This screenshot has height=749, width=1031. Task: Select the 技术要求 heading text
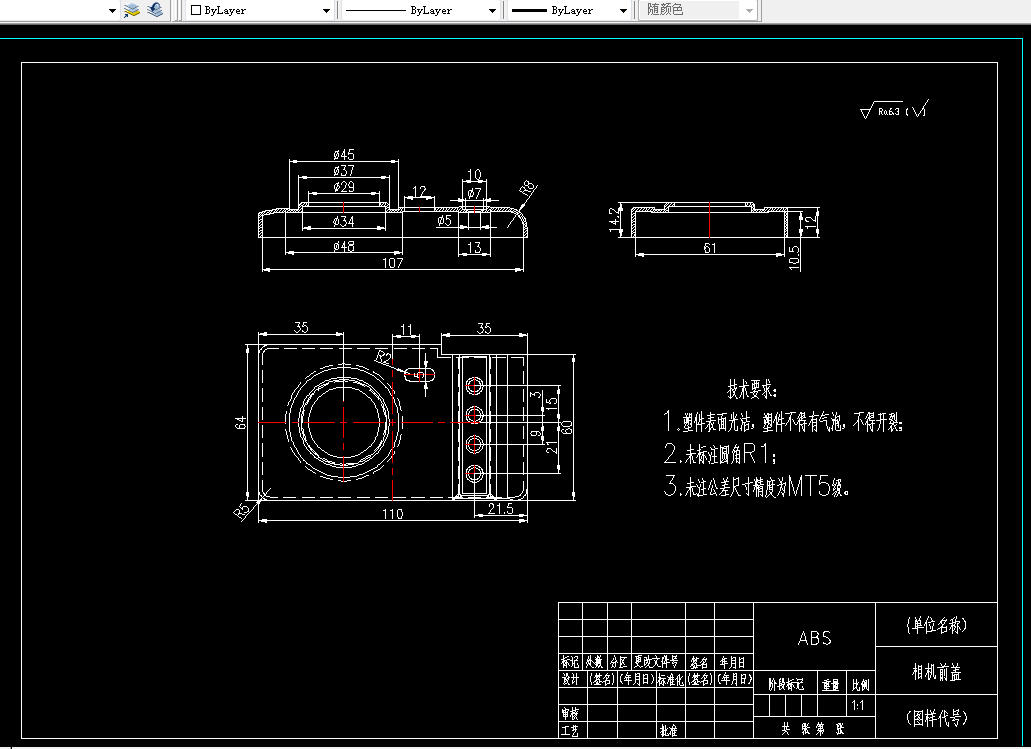(752, 389)
